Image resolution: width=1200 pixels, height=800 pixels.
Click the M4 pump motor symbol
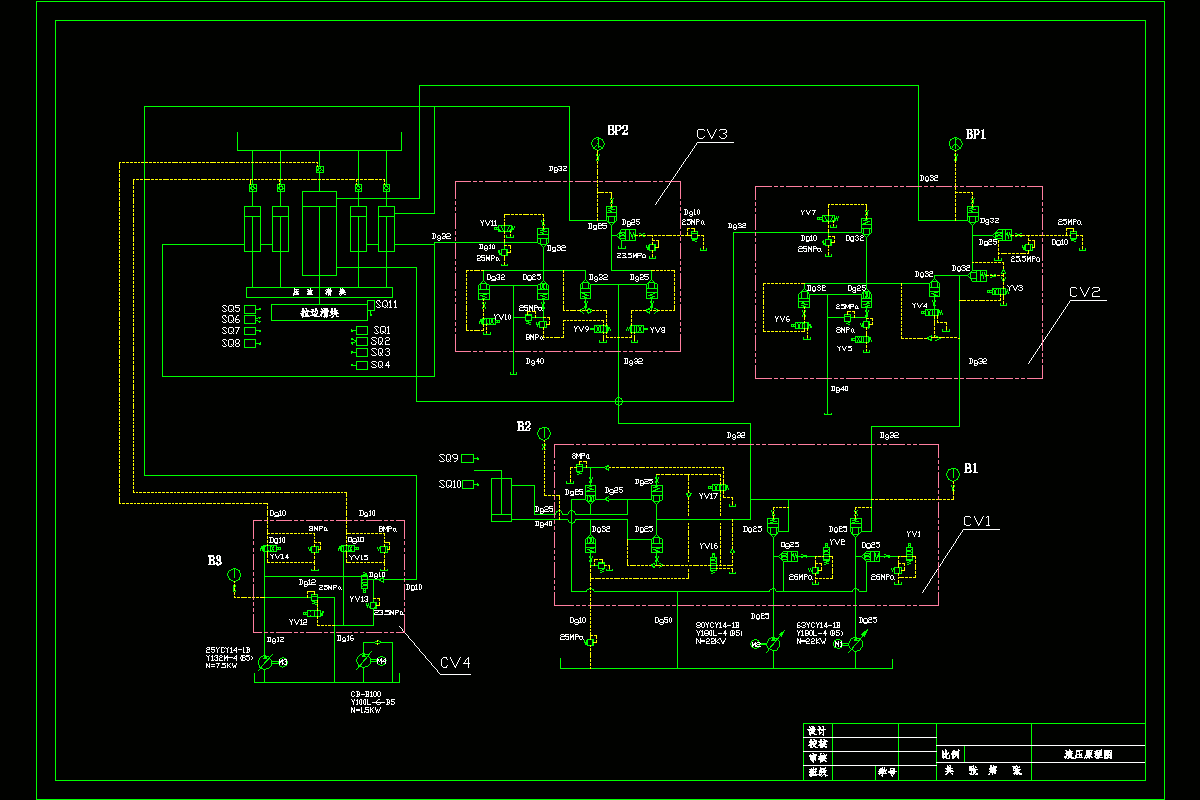(x=381, y=660)
